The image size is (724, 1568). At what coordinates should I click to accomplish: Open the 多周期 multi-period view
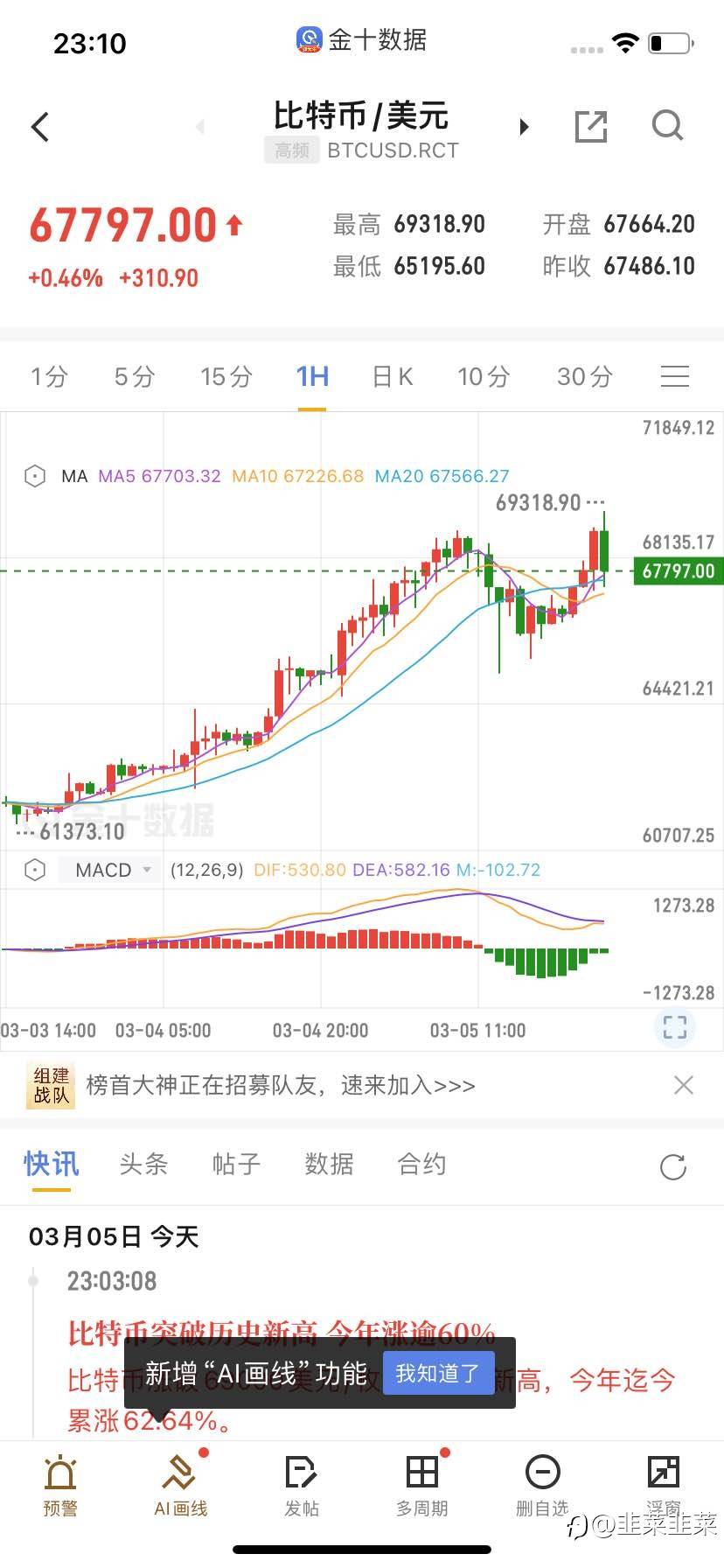point(422,1484)
